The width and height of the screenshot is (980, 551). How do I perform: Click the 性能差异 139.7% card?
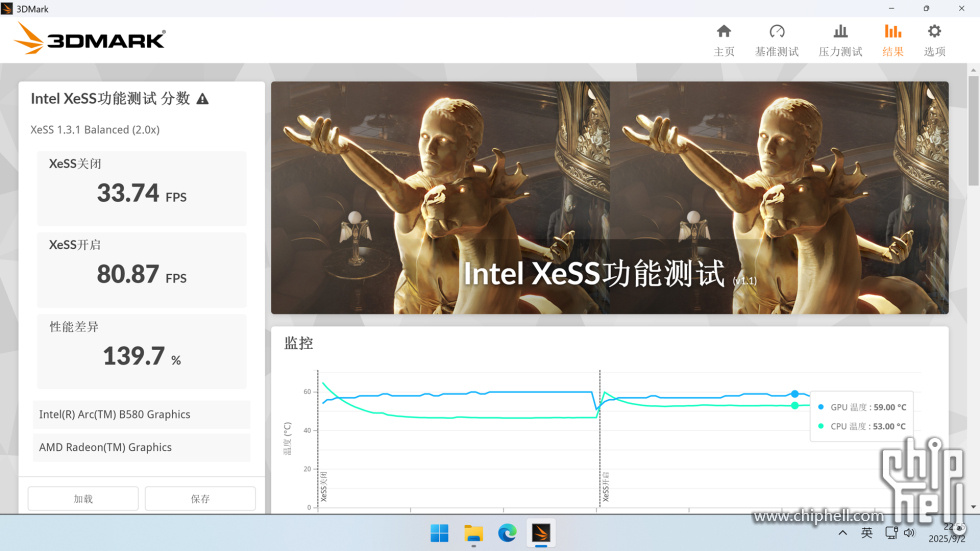pos(141,351)
